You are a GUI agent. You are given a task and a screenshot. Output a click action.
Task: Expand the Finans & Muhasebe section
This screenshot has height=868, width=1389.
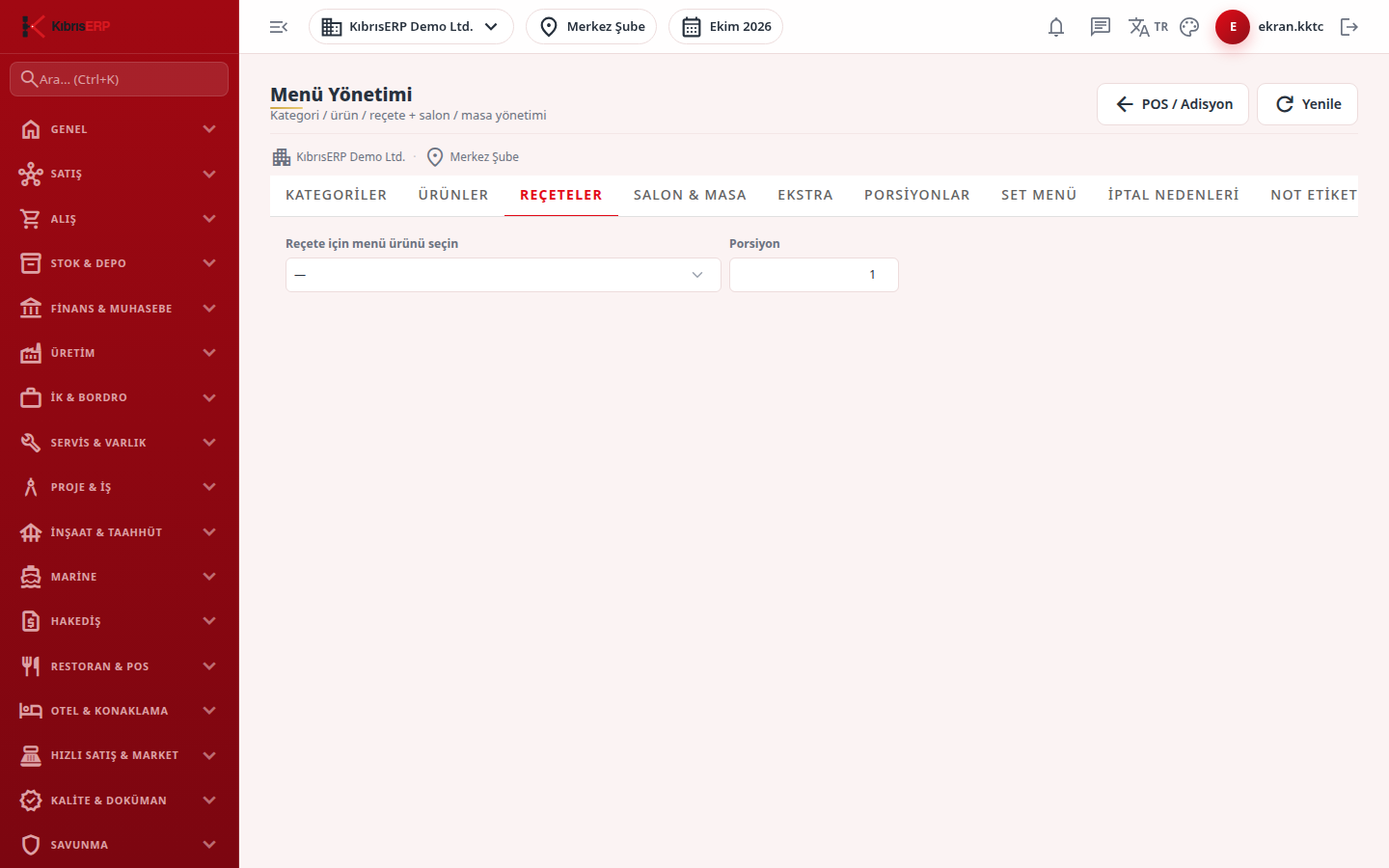point(120,309)
